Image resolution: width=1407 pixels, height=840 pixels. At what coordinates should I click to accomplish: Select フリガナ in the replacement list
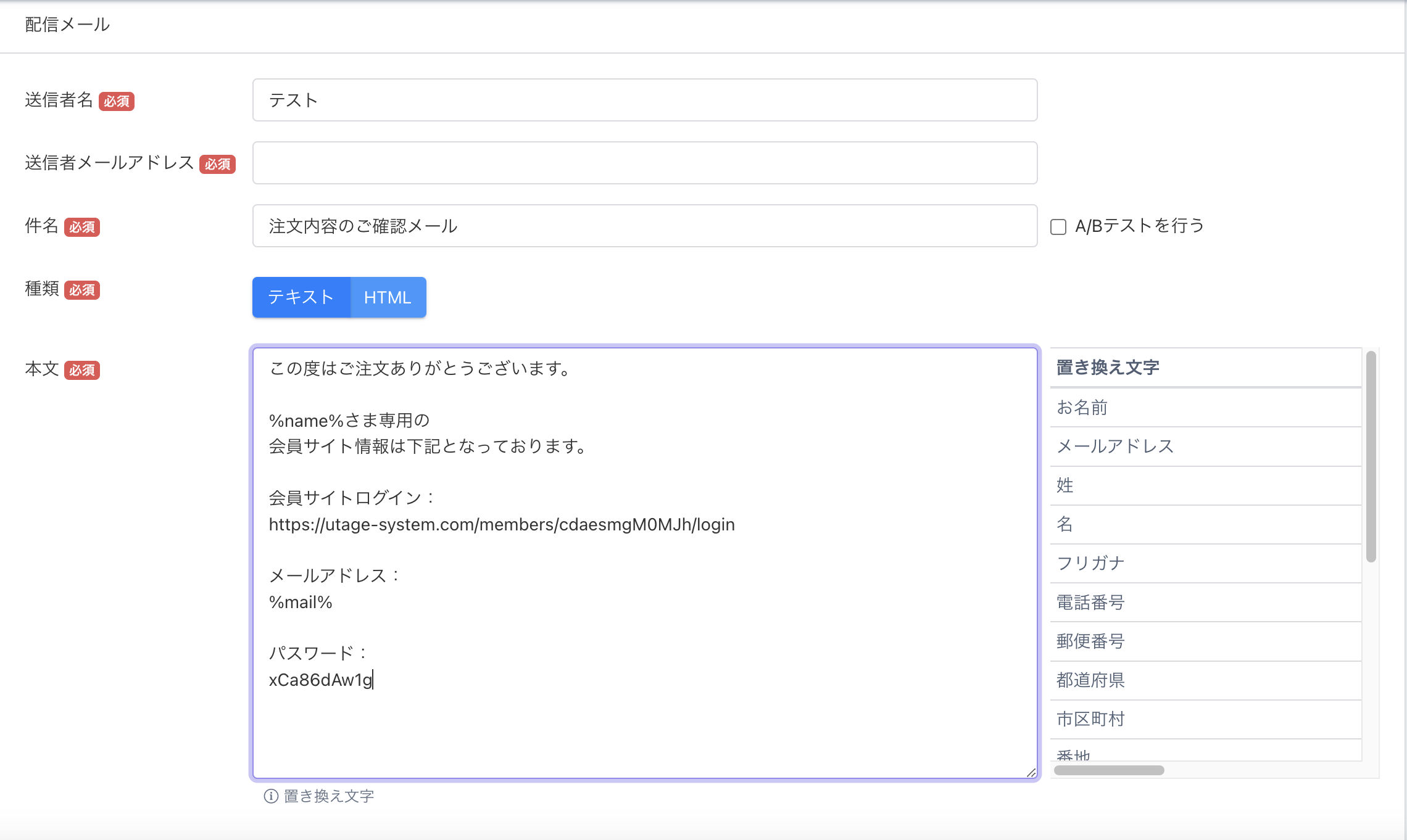(x=1090, y=563)
